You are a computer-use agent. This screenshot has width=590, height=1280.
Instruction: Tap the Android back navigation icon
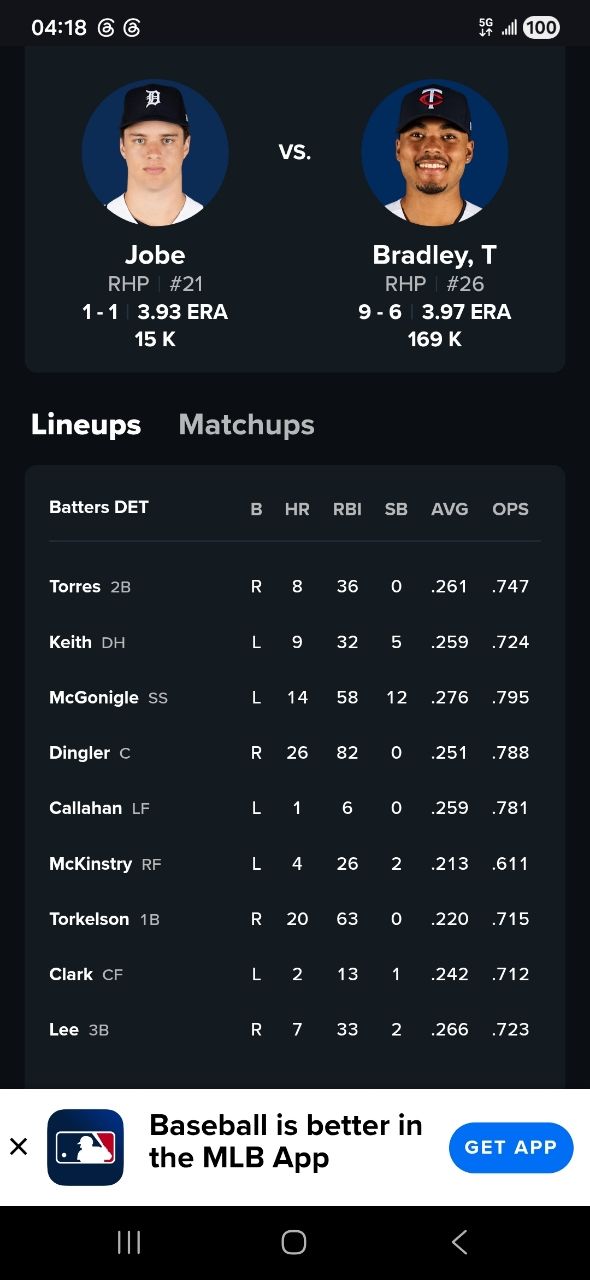click(x=459, y=1242)
